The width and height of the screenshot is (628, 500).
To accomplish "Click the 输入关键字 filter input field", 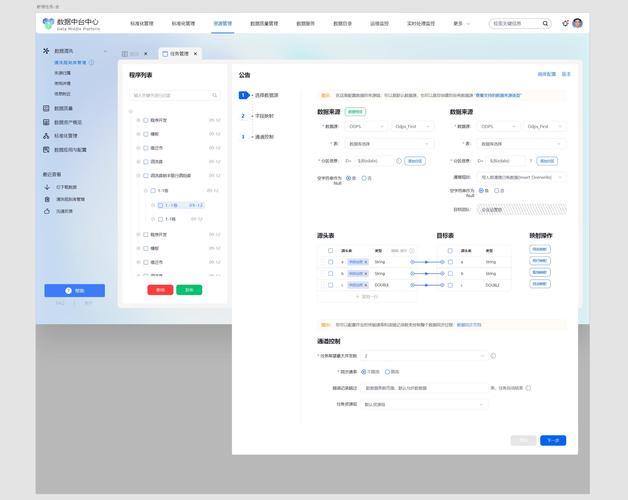I will pos(170,95).
